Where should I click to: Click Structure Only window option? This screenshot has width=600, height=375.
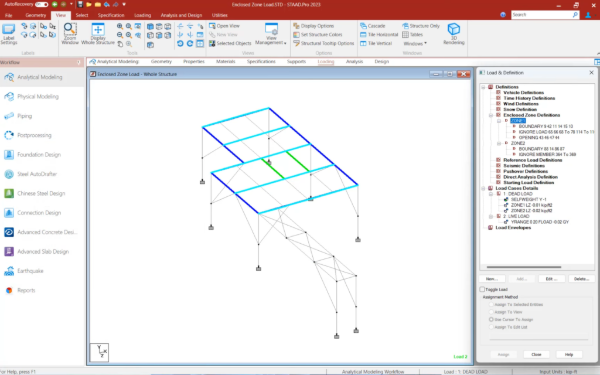pos(421,26)
